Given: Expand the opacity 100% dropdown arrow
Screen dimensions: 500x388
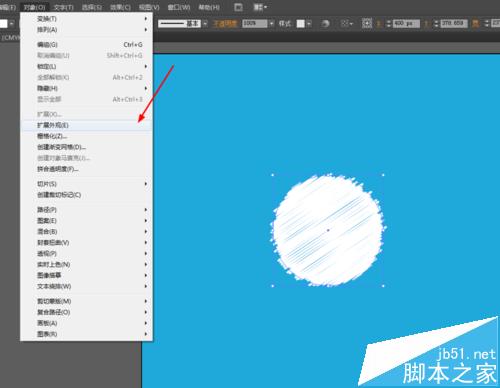Looking at the screenshot, I should click(x=271, y=24).
